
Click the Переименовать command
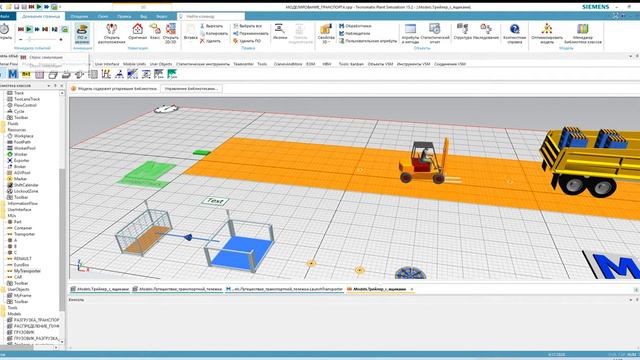251,33
